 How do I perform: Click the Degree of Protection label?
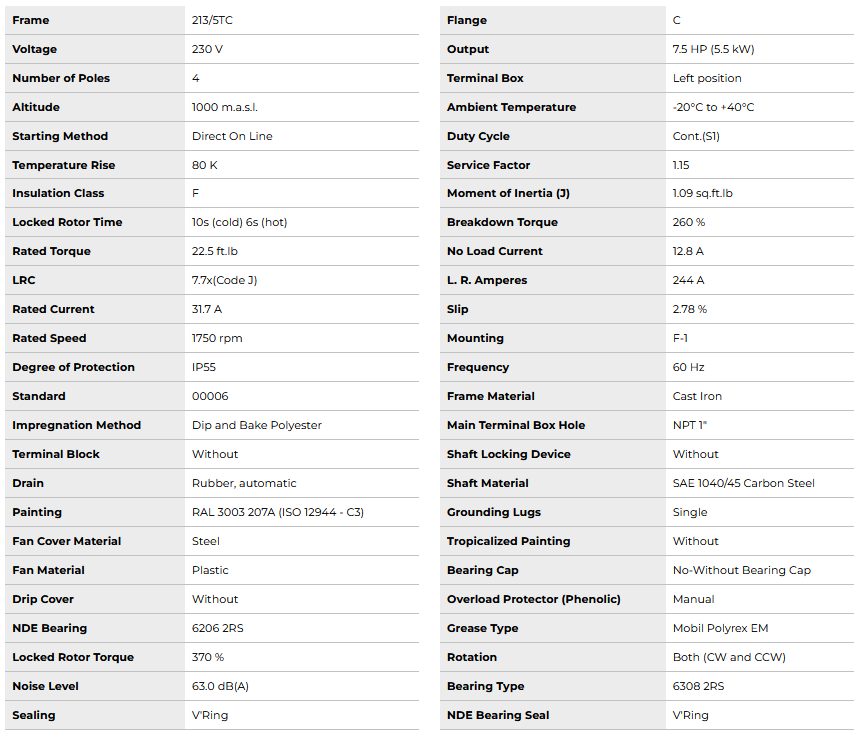73,367
